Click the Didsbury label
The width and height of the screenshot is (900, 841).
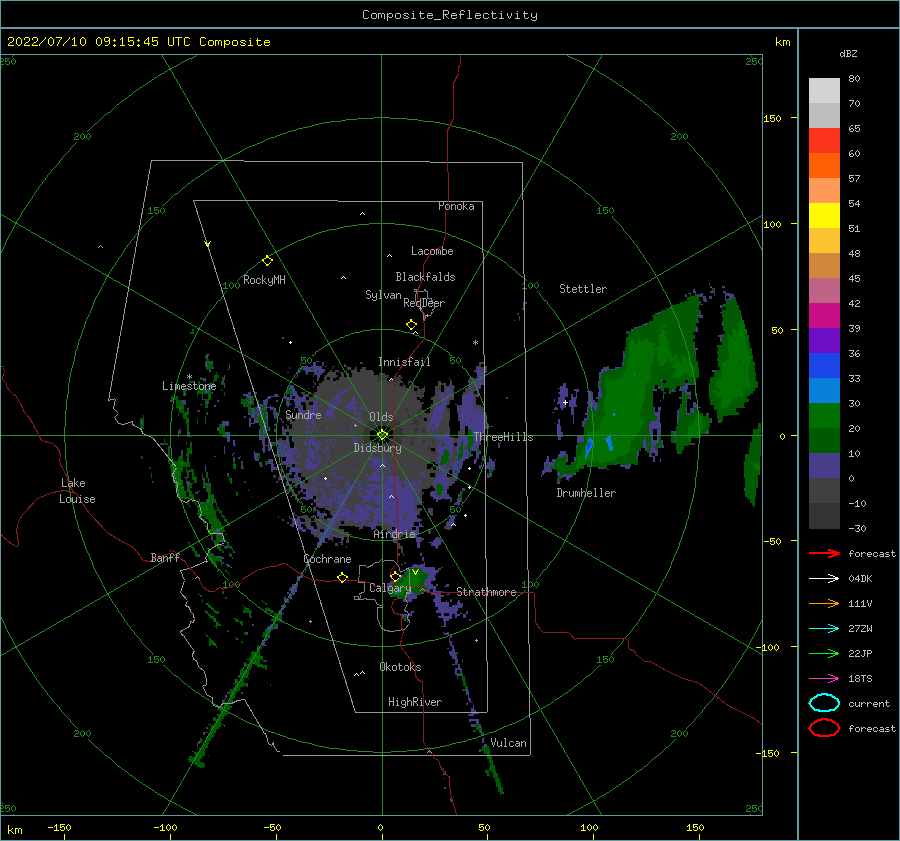point(377,448)
